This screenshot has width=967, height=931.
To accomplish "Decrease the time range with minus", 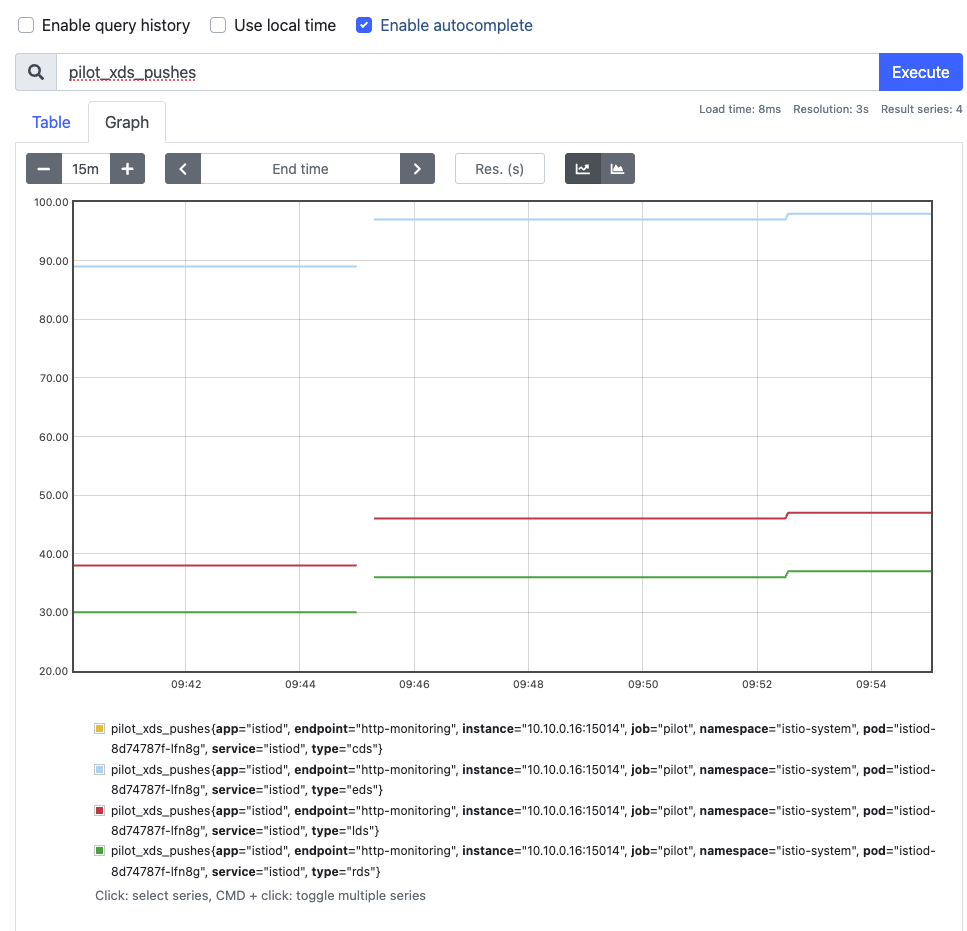I will (44, 169).
